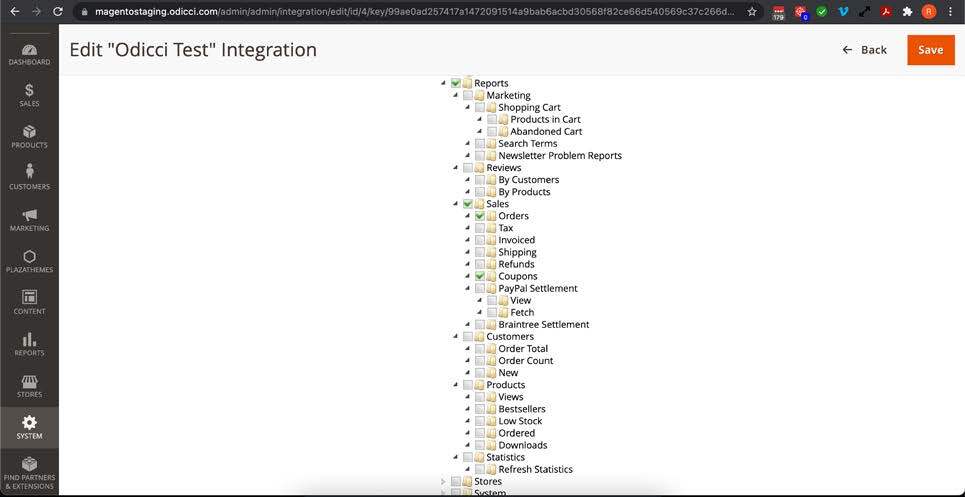Open the Customers person icon menu
Screen dimensions: 965x497
pyautogui.click(x=29, y=177)
